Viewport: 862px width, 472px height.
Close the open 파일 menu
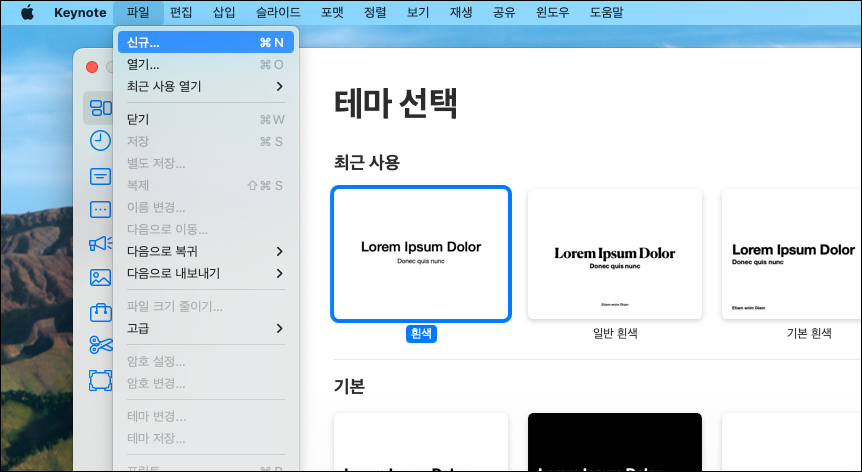(x=138, y=12)
